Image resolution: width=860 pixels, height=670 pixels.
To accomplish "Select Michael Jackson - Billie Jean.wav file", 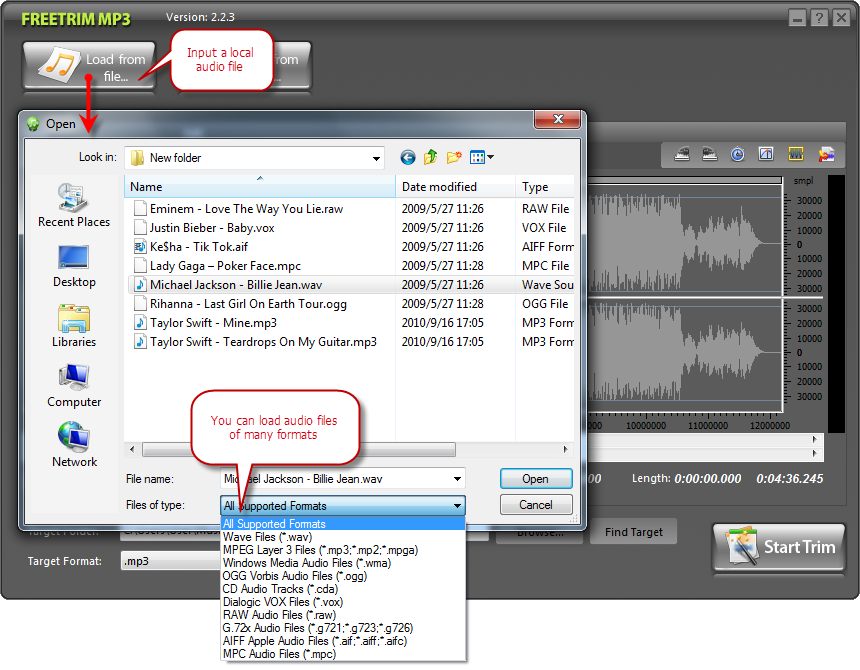I will click(236, 285).
